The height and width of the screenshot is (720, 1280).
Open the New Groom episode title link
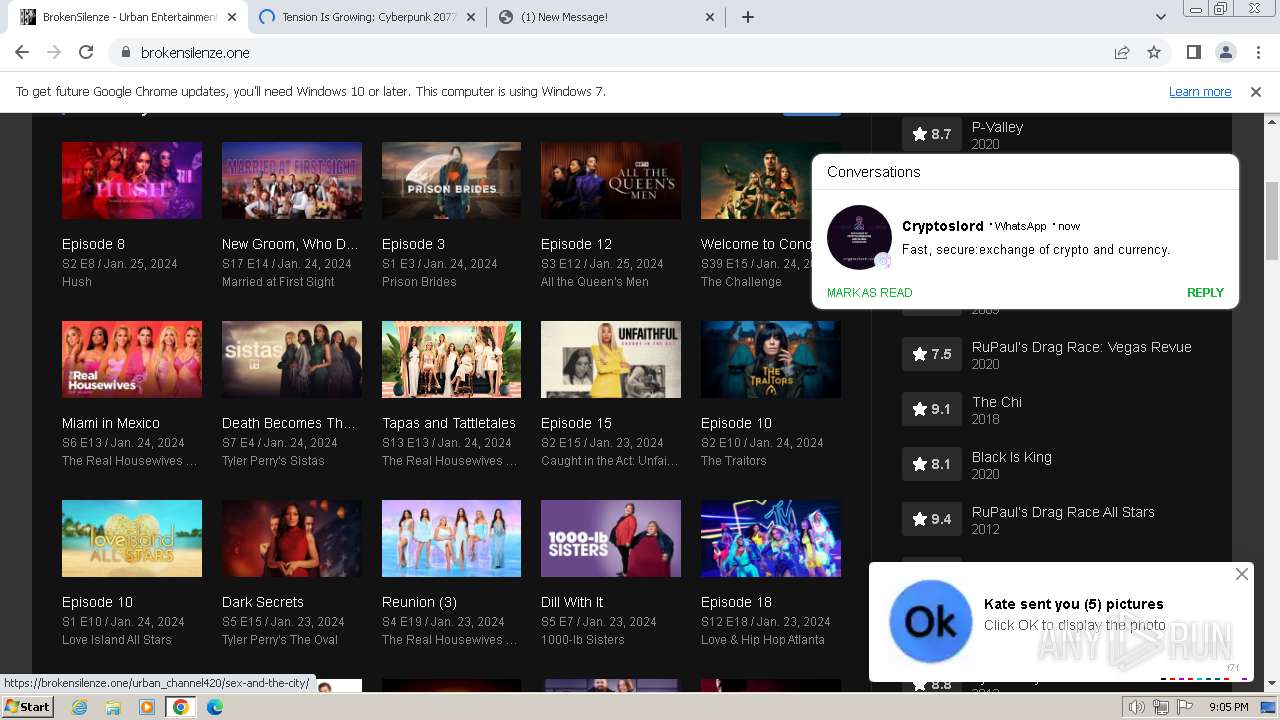(290, 244)
